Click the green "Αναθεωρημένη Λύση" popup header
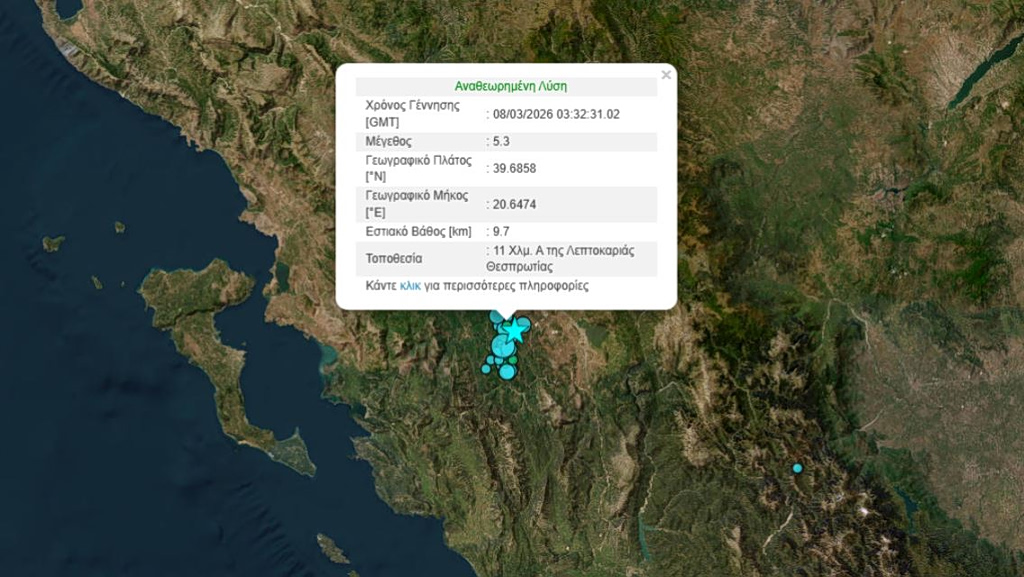1024x577 pixels. coord(510,86)
